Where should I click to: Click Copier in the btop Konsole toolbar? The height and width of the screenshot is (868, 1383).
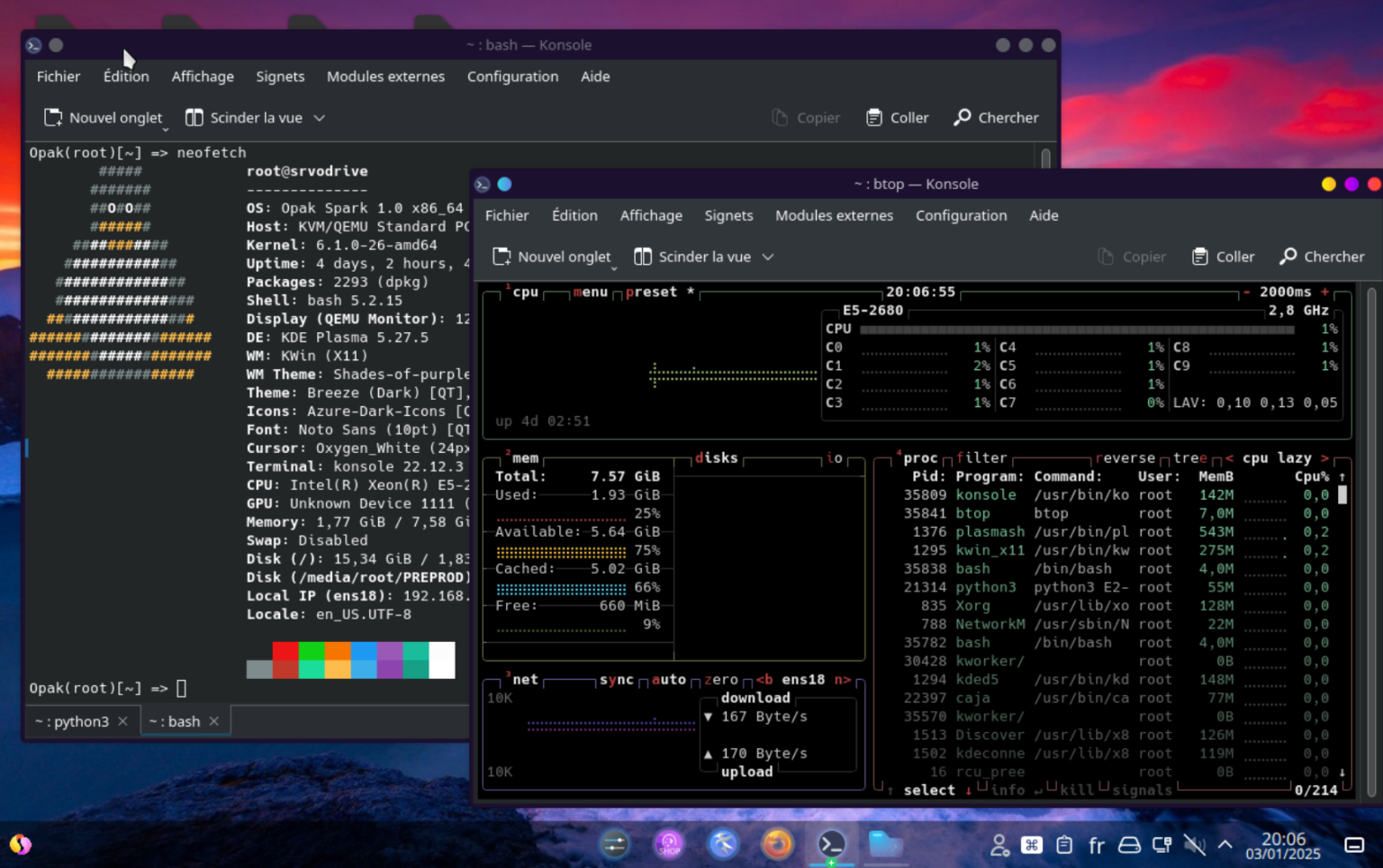[x=1132, y=257]
